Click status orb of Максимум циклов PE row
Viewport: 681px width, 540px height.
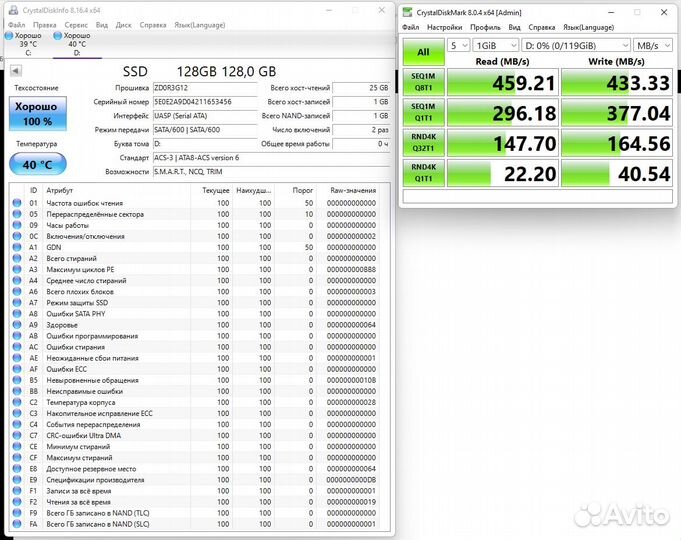tap(17, 269)
